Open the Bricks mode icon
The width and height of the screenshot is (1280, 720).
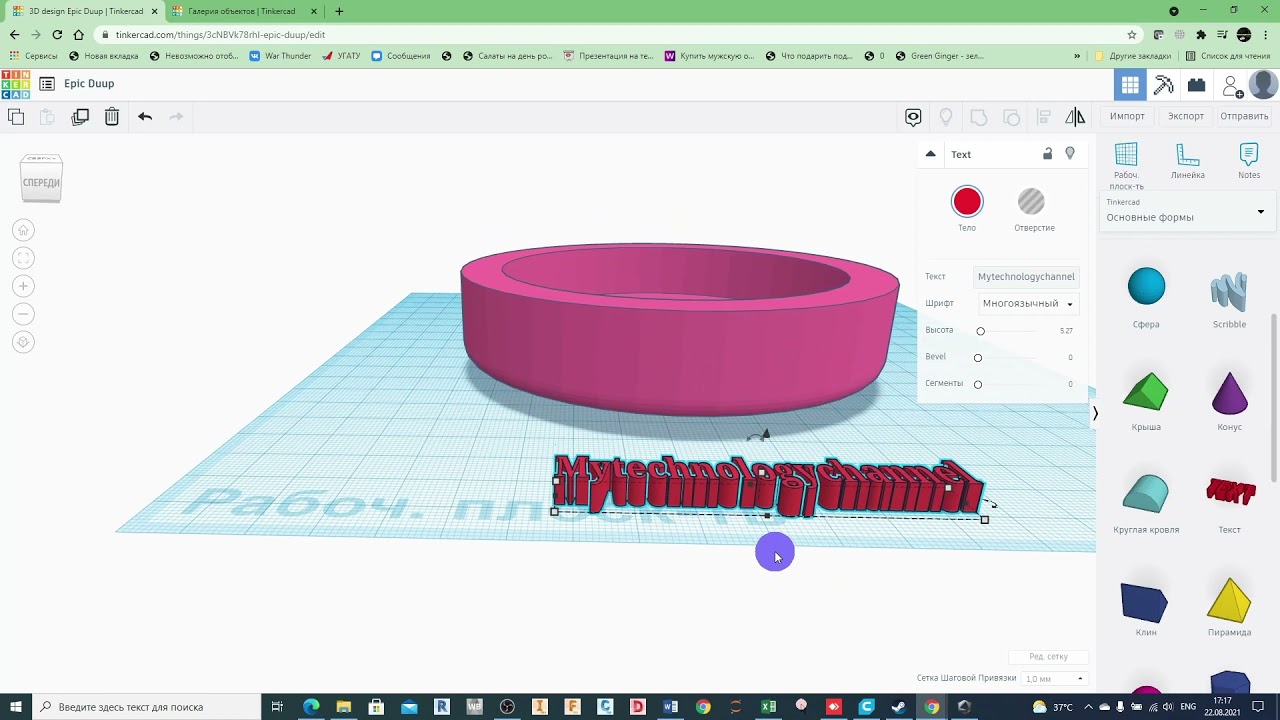(x=1196, y=85)
